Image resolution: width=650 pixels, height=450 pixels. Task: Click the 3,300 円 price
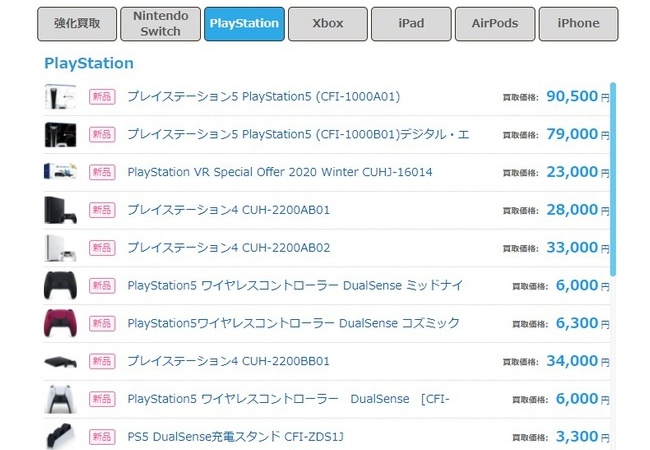coord(582,436)
